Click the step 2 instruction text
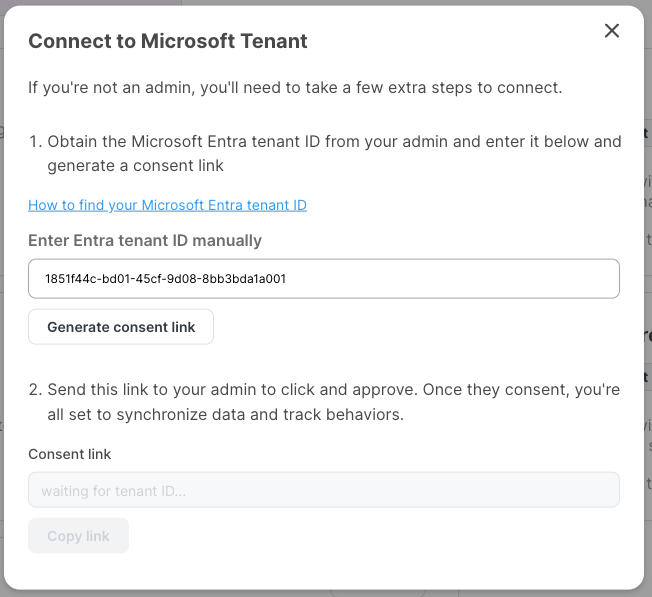The image size is (652, 597). 334,388
